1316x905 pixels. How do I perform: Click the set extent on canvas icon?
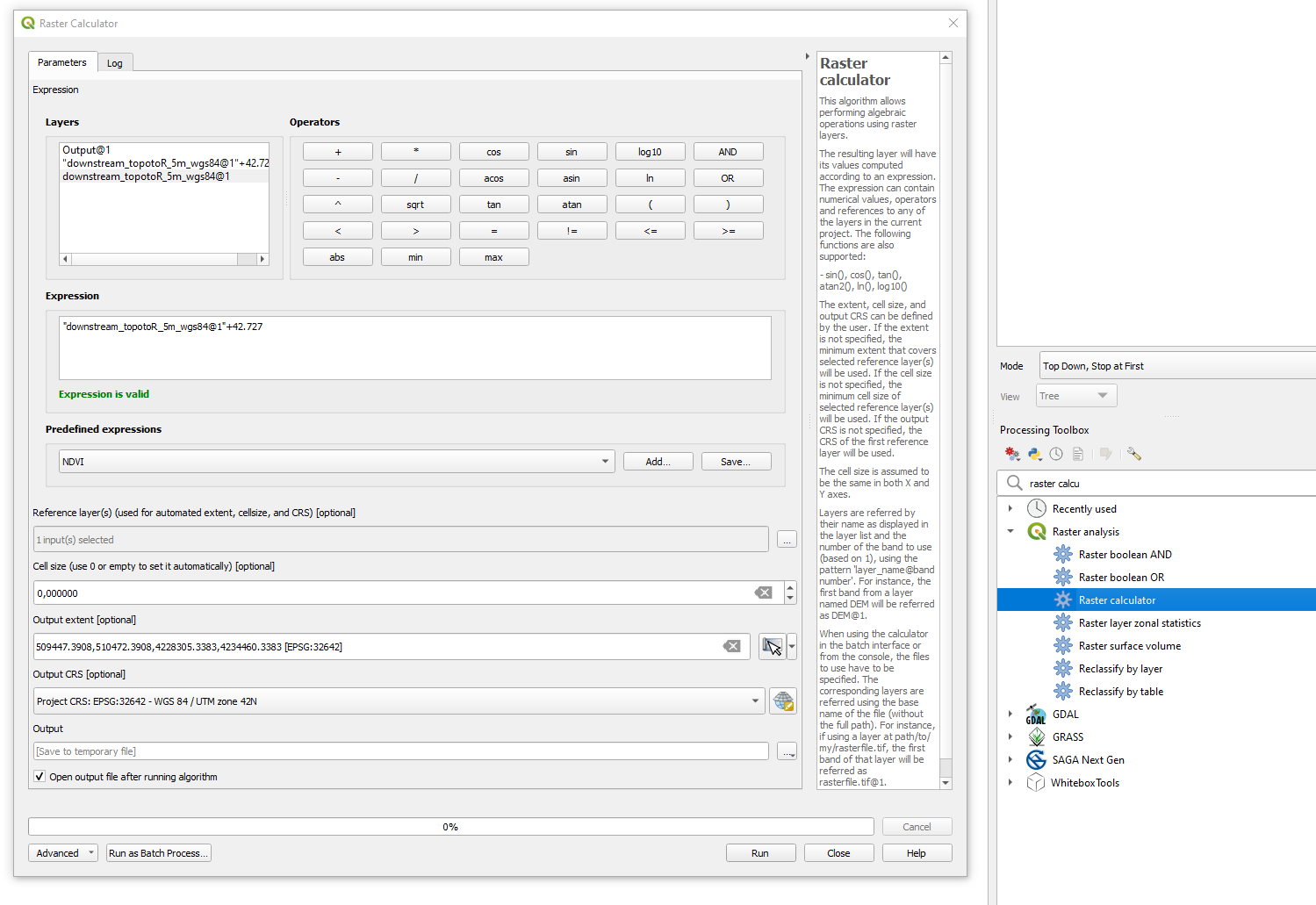773,647
